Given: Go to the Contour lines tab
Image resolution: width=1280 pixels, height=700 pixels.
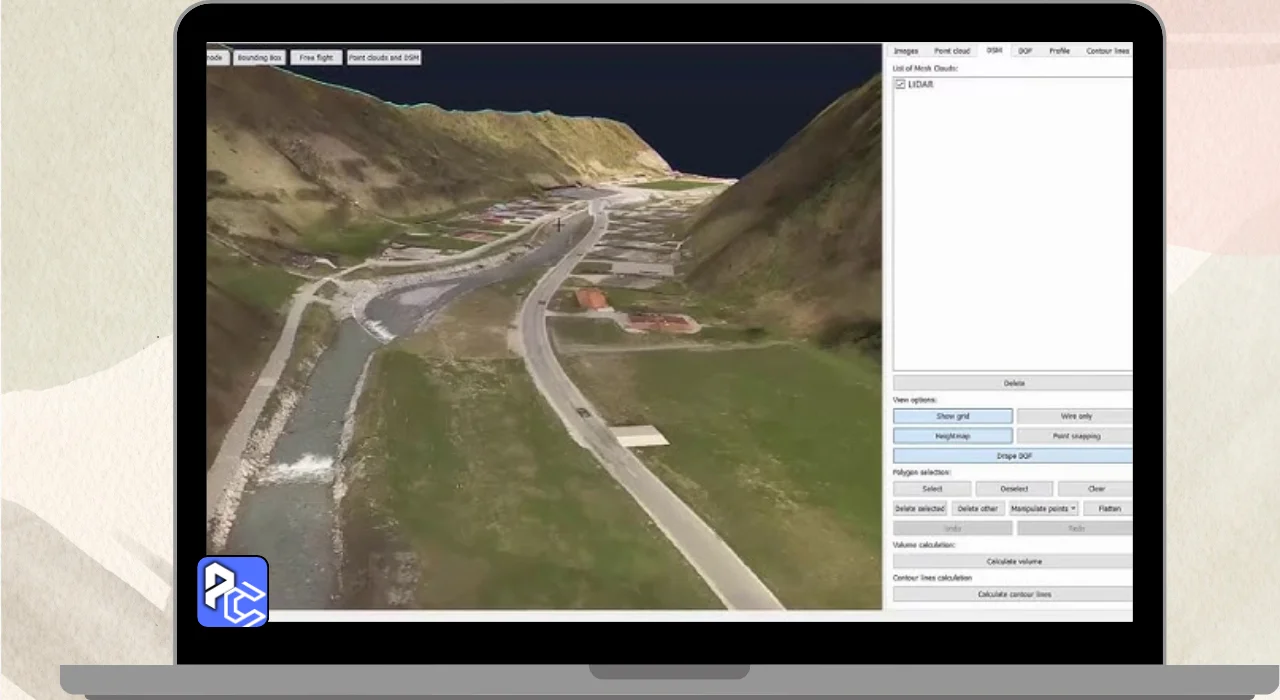Looking at the screenshot, I should tap(1107, 50).
